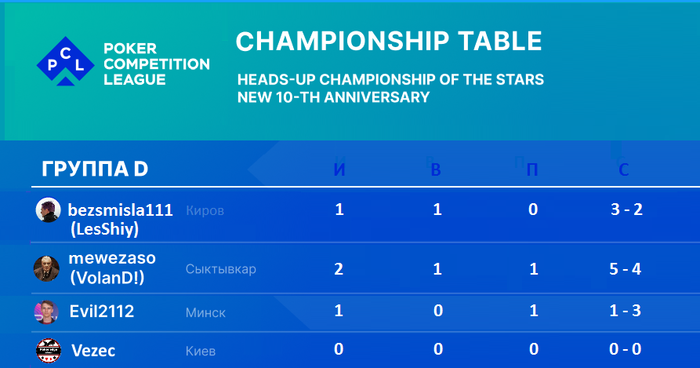Click Evil2112's avatar picture
The image size is (700, 368).
46,312
